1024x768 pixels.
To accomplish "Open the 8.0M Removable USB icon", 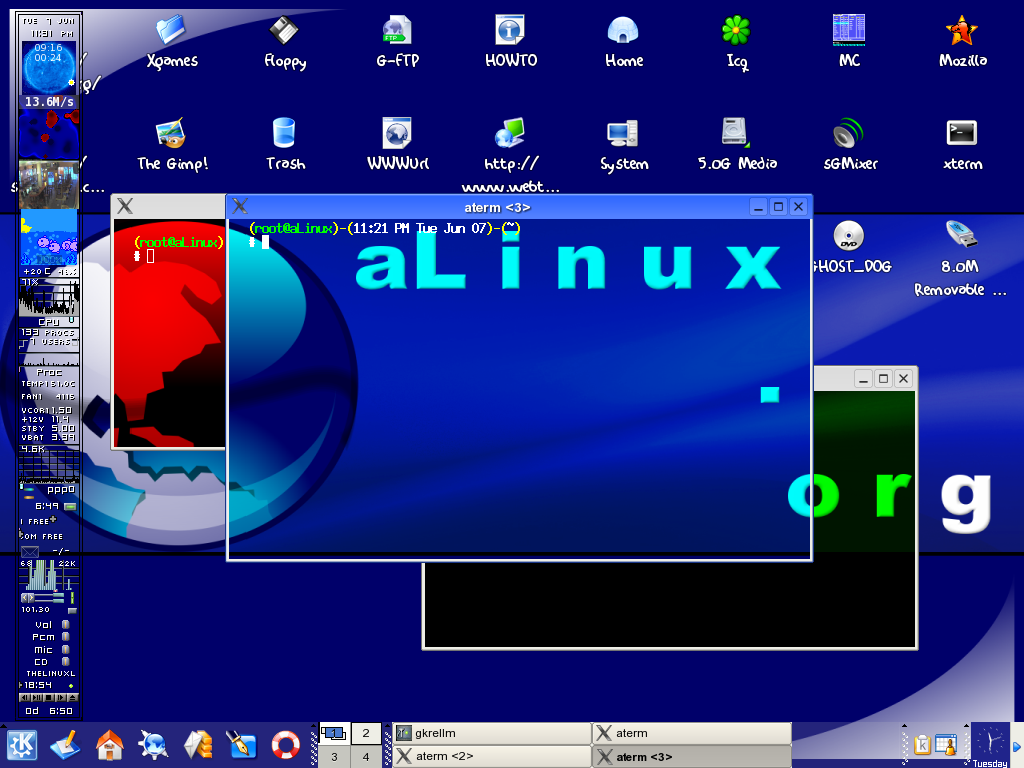I will coord(962,236).
